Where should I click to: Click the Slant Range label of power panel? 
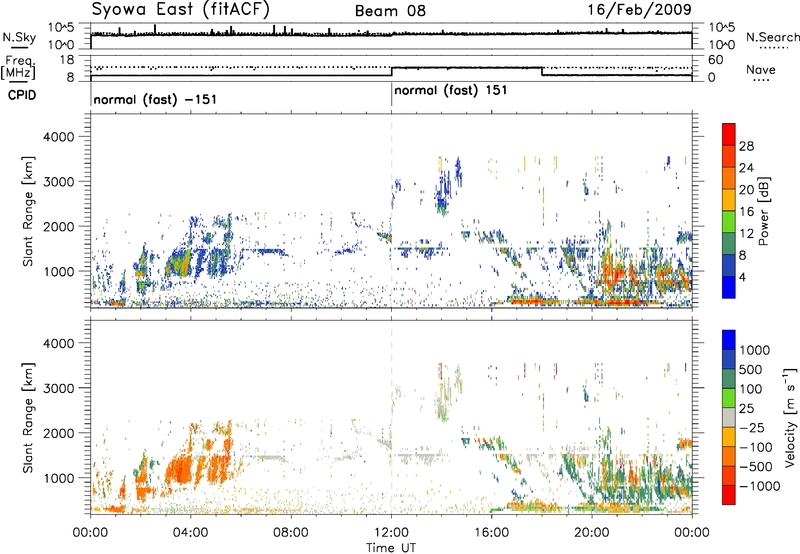pos(28,211)
